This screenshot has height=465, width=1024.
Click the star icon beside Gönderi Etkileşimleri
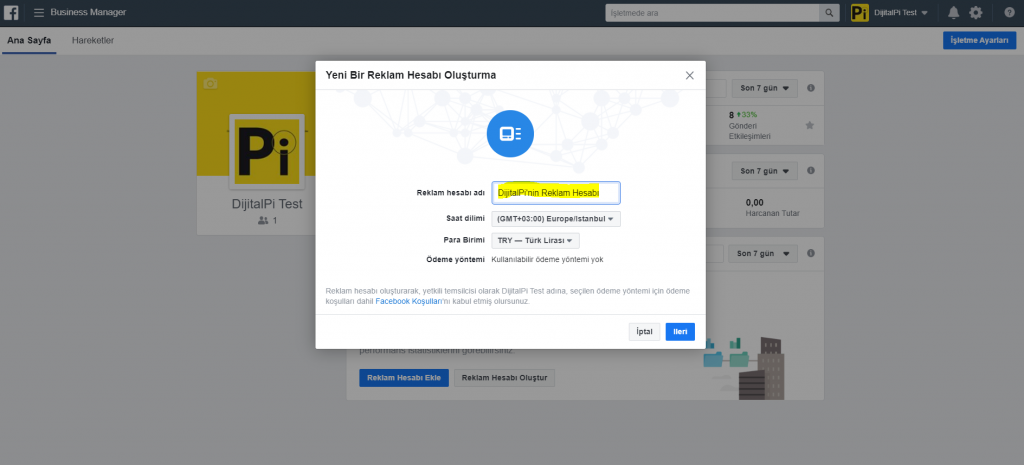pyautogui.click(x=810, y=125)
